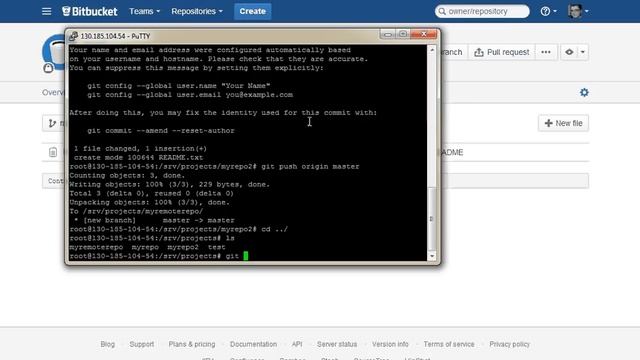This screenshot has width=640, height=360.
Task: Click the Pull request button
Action: point(502,52)
